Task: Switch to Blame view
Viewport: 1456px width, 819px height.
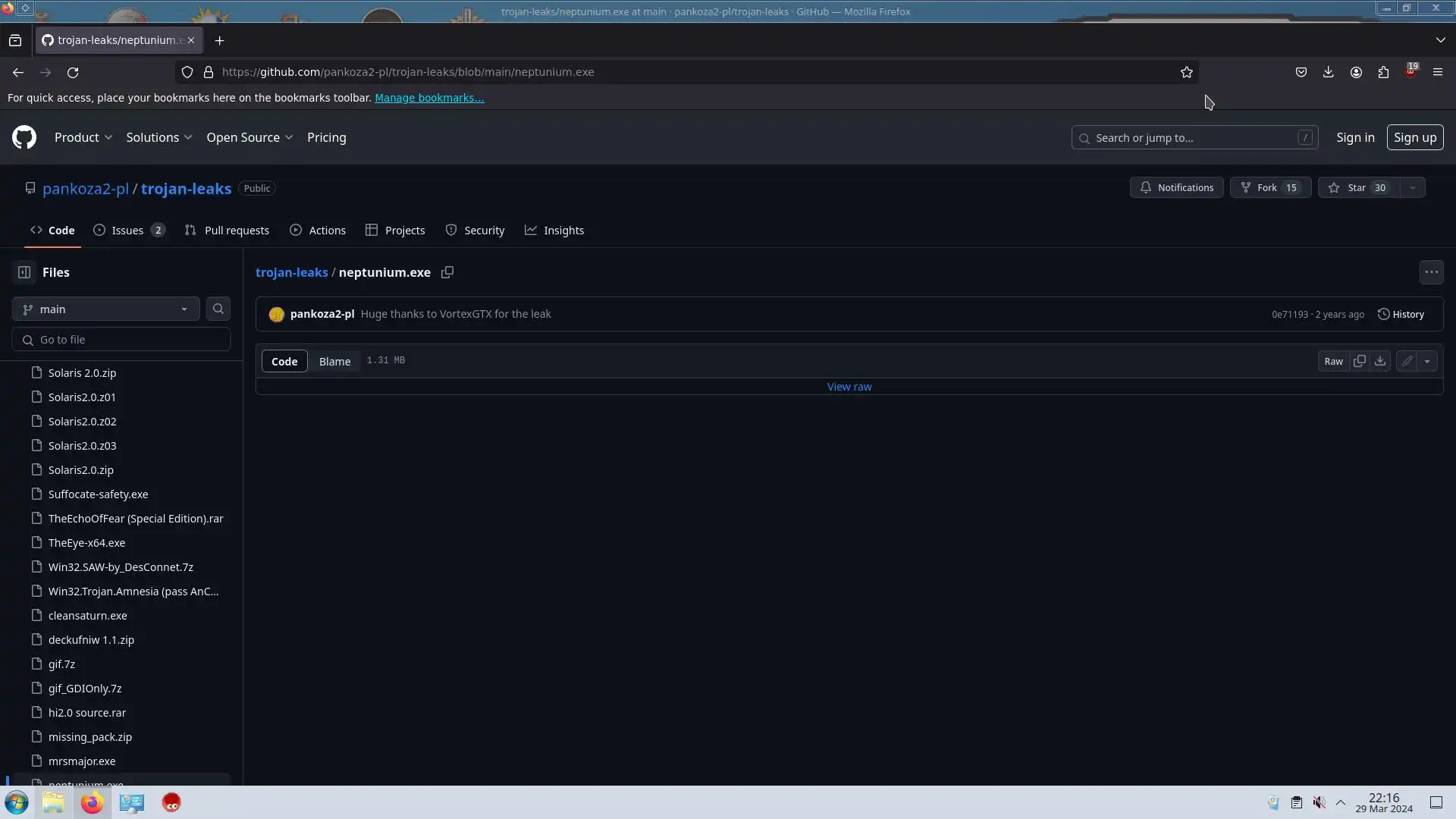Action: pos(334,362)
